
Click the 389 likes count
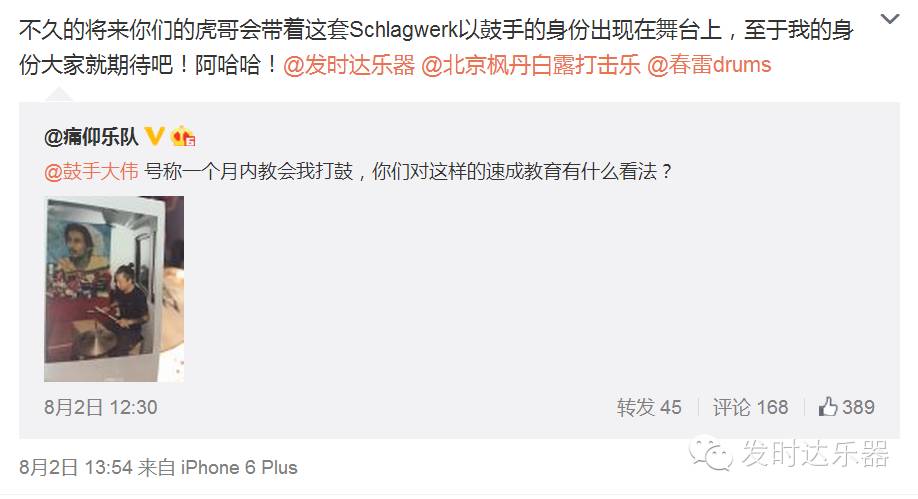858,407
